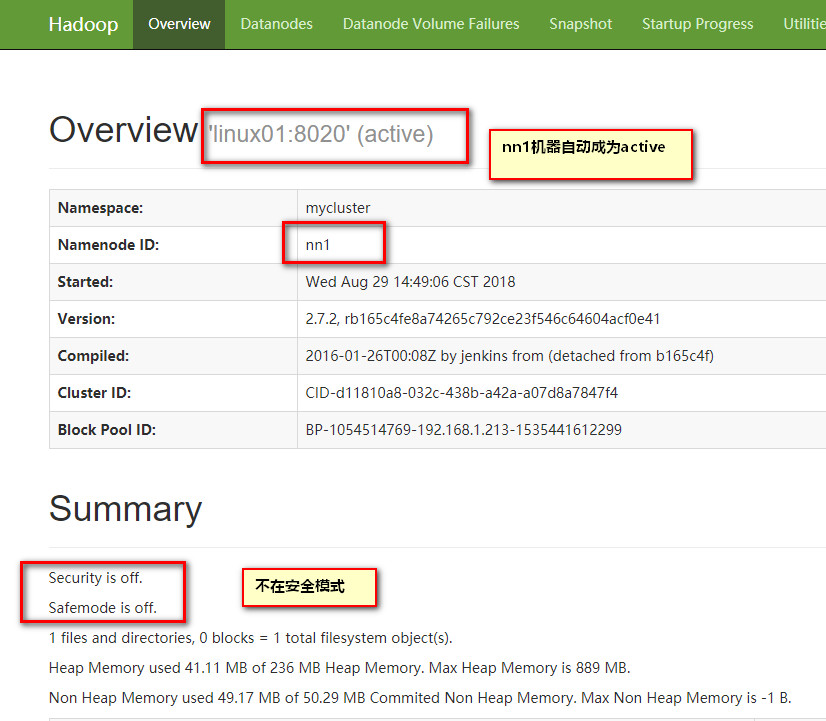Select the Non Heap Memory used 49.17 MB line
The height and width of the screenshot is (721, 826).
(x=420, y=698)
